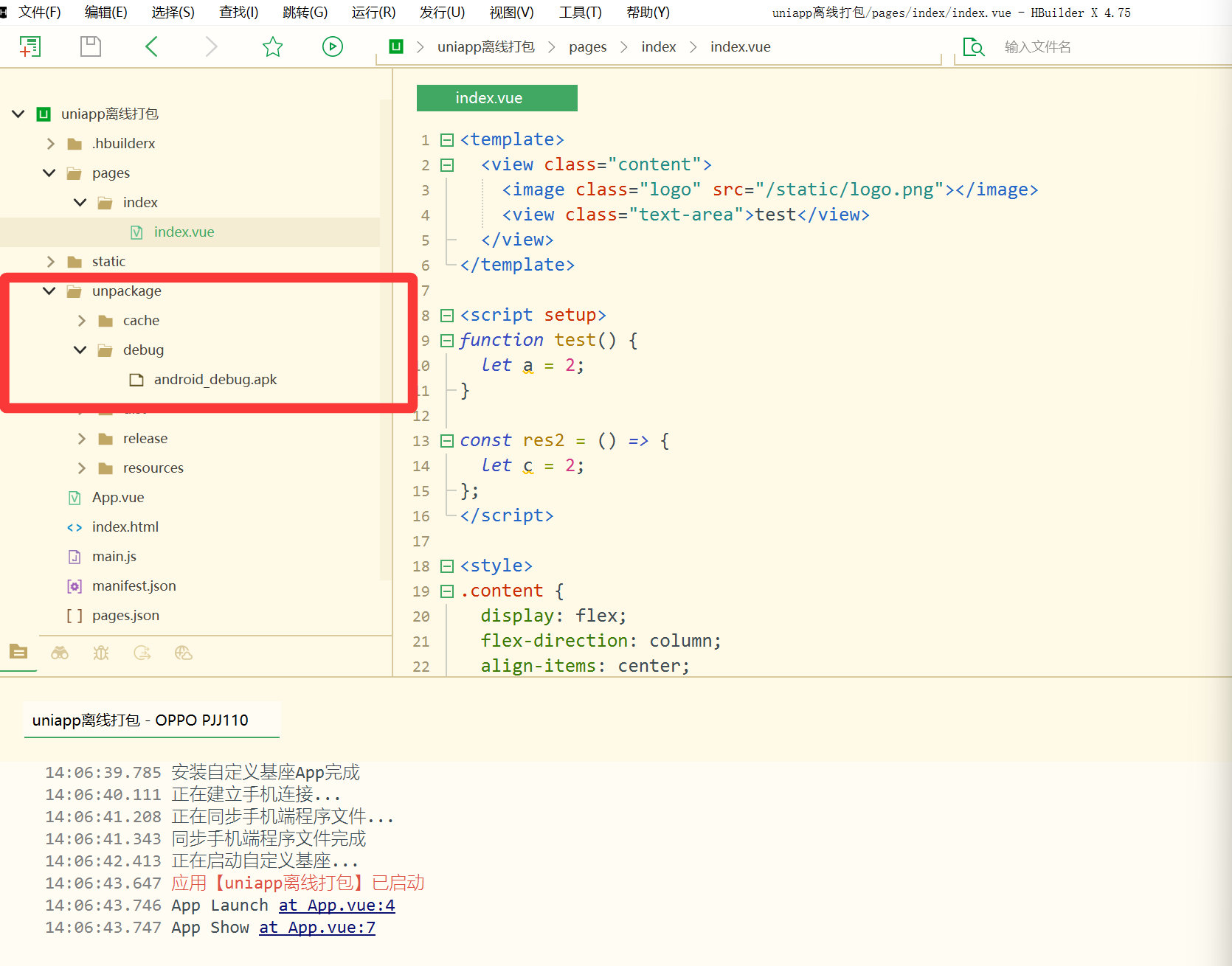Image resolution: width=1232 pixels, height=966 pixels.
Task: Click the pages breadcrumb segment
Action: (588, 47)
